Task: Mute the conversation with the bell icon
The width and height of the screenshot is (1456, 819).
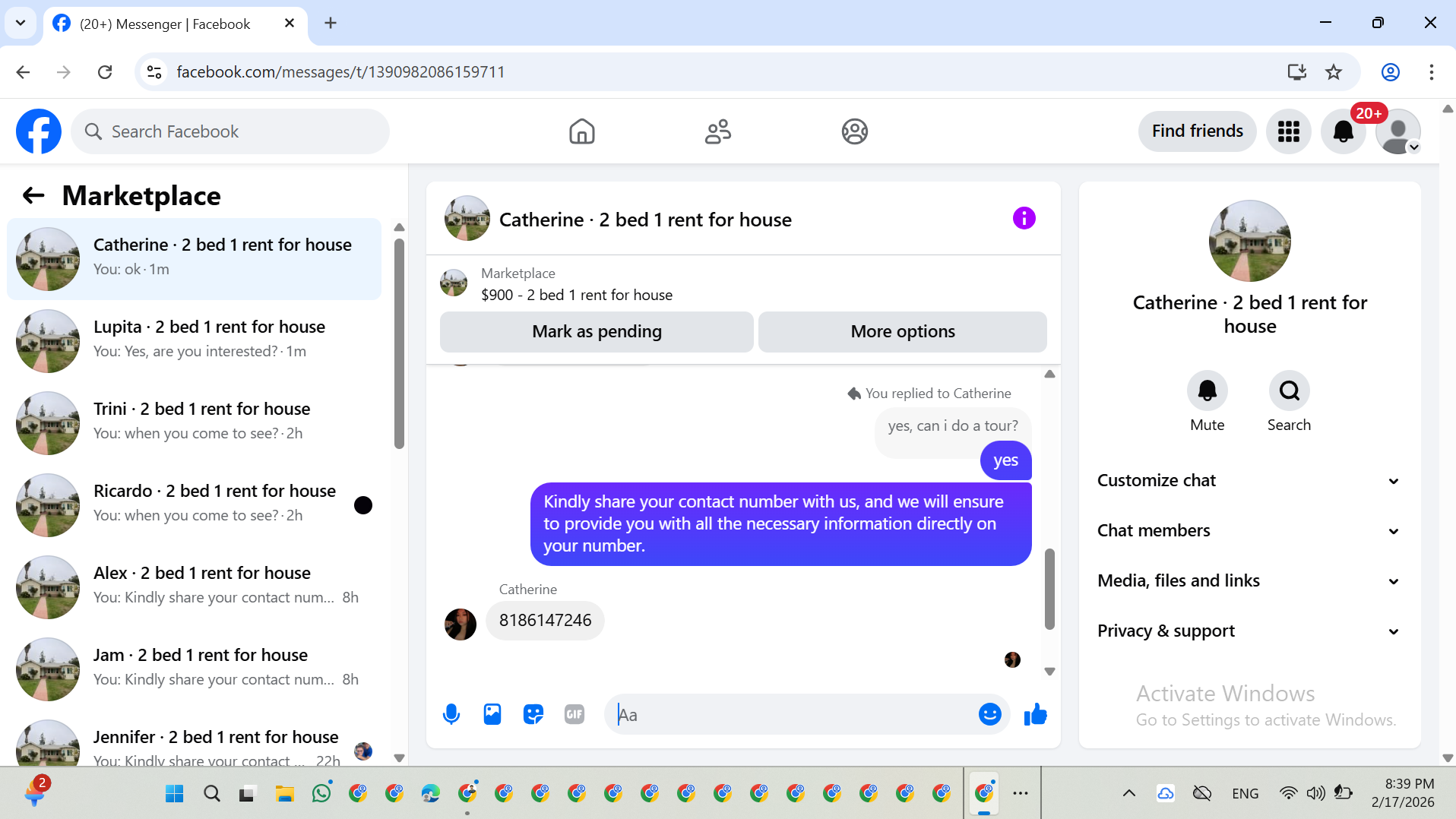Action: pyautogui.click(x=1208, y=391)
